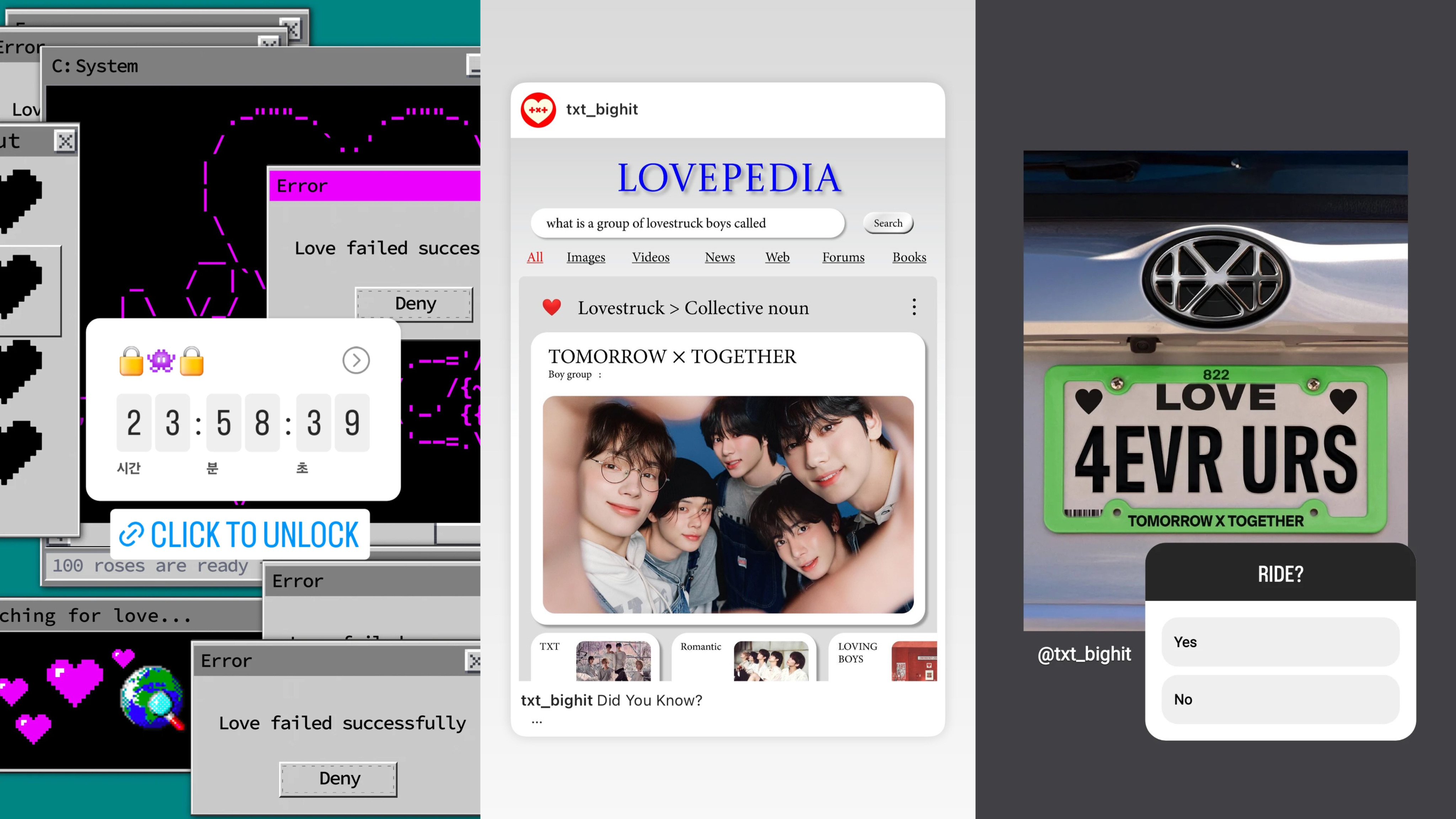The height and width of the screenshot is (819, 1456).
Task: Select Yes in the RIDE? poll
Action: (x=1280, y=642)
